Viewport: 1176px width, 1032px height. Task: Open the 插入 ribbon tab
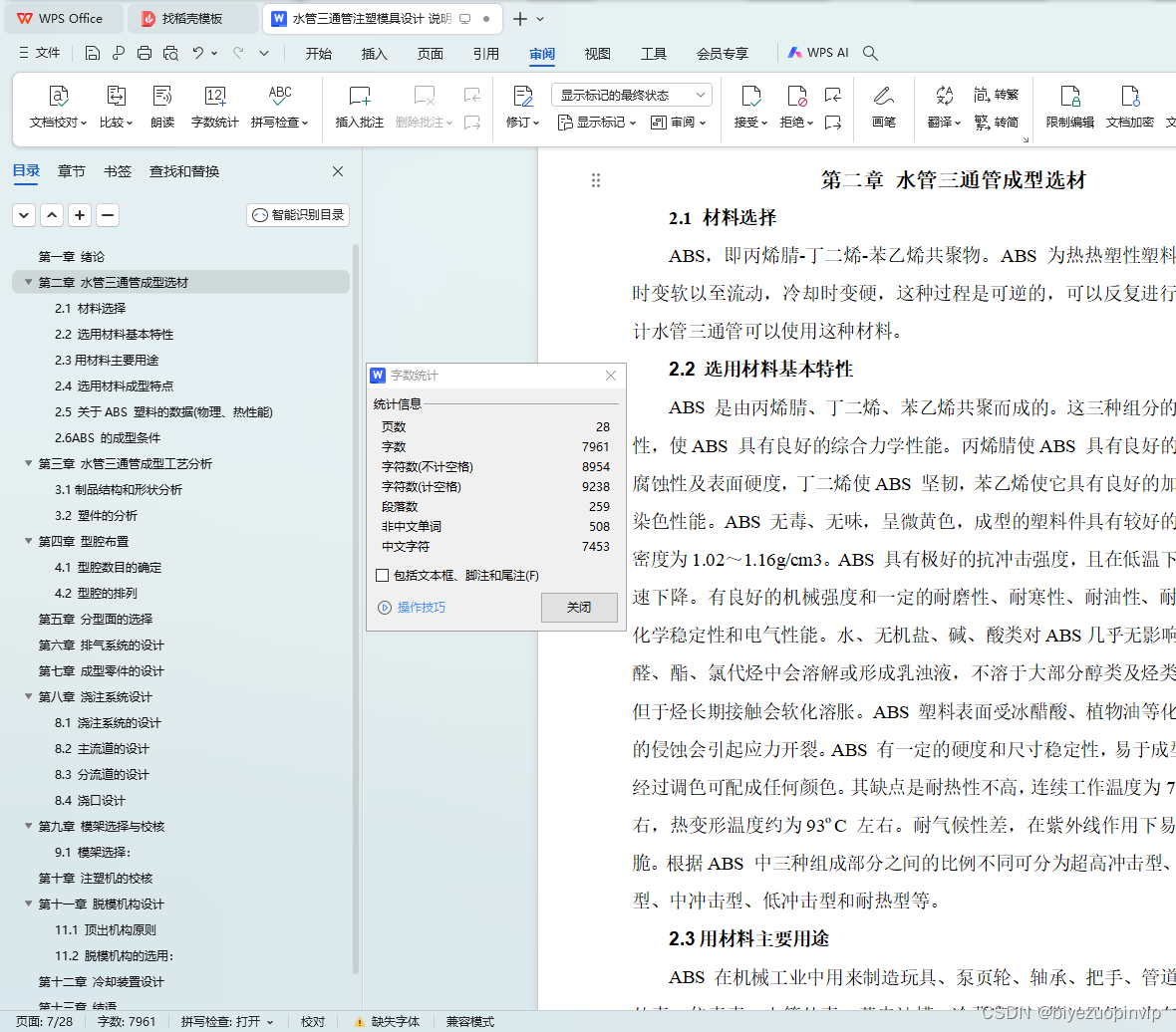coord(375,53)
